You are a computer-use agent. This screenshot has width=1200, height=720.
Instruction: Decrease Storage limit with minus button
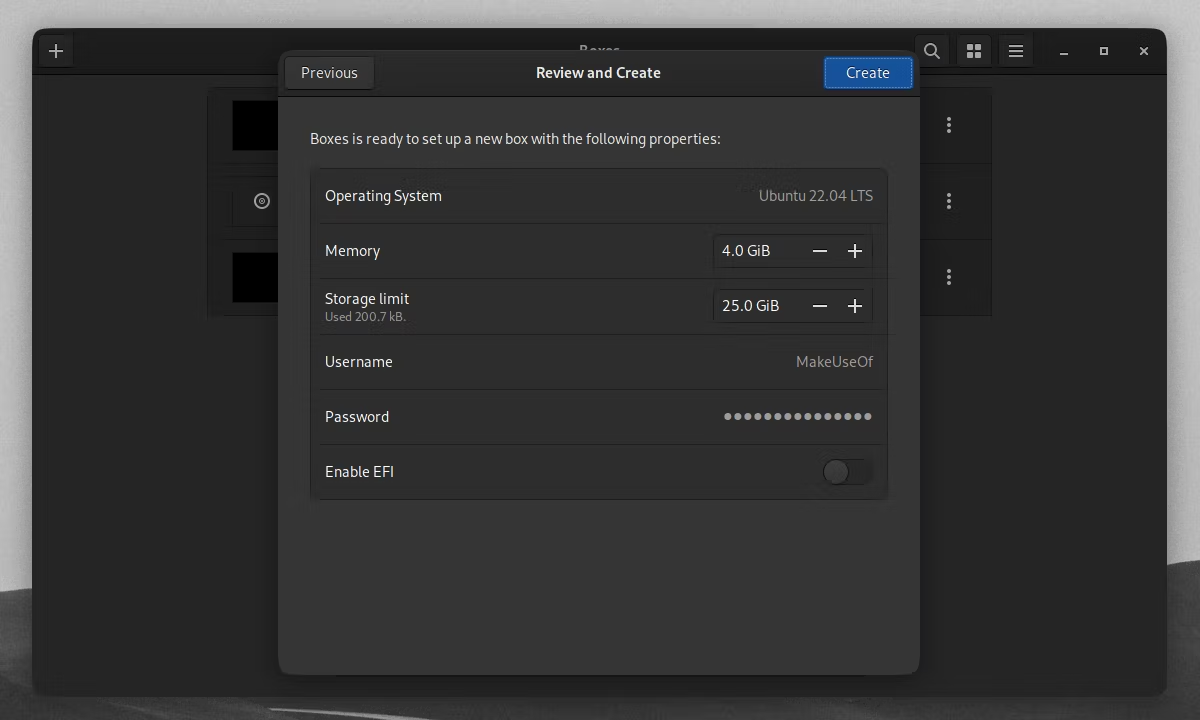[820, 306]
